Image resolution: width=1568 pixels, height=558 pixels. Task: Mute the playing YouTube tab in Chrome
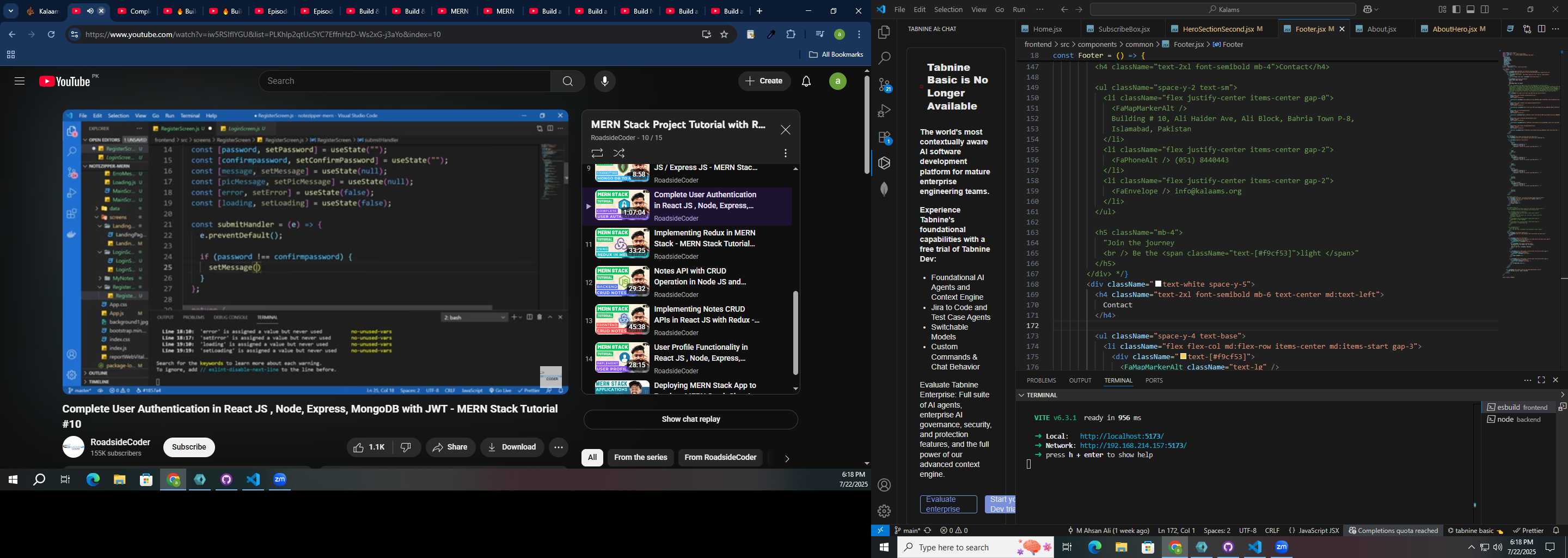pos(89,11)
